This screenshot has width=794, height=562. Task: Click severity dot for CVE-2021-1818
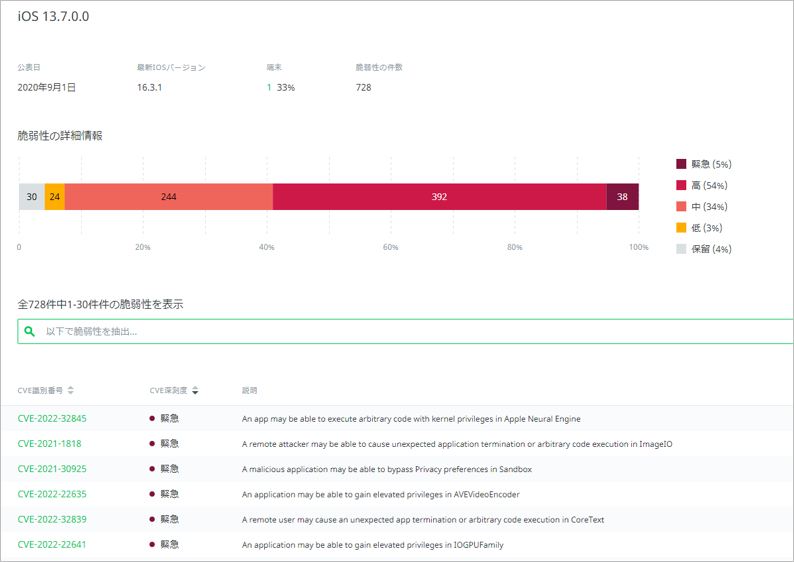pos(152,444)
